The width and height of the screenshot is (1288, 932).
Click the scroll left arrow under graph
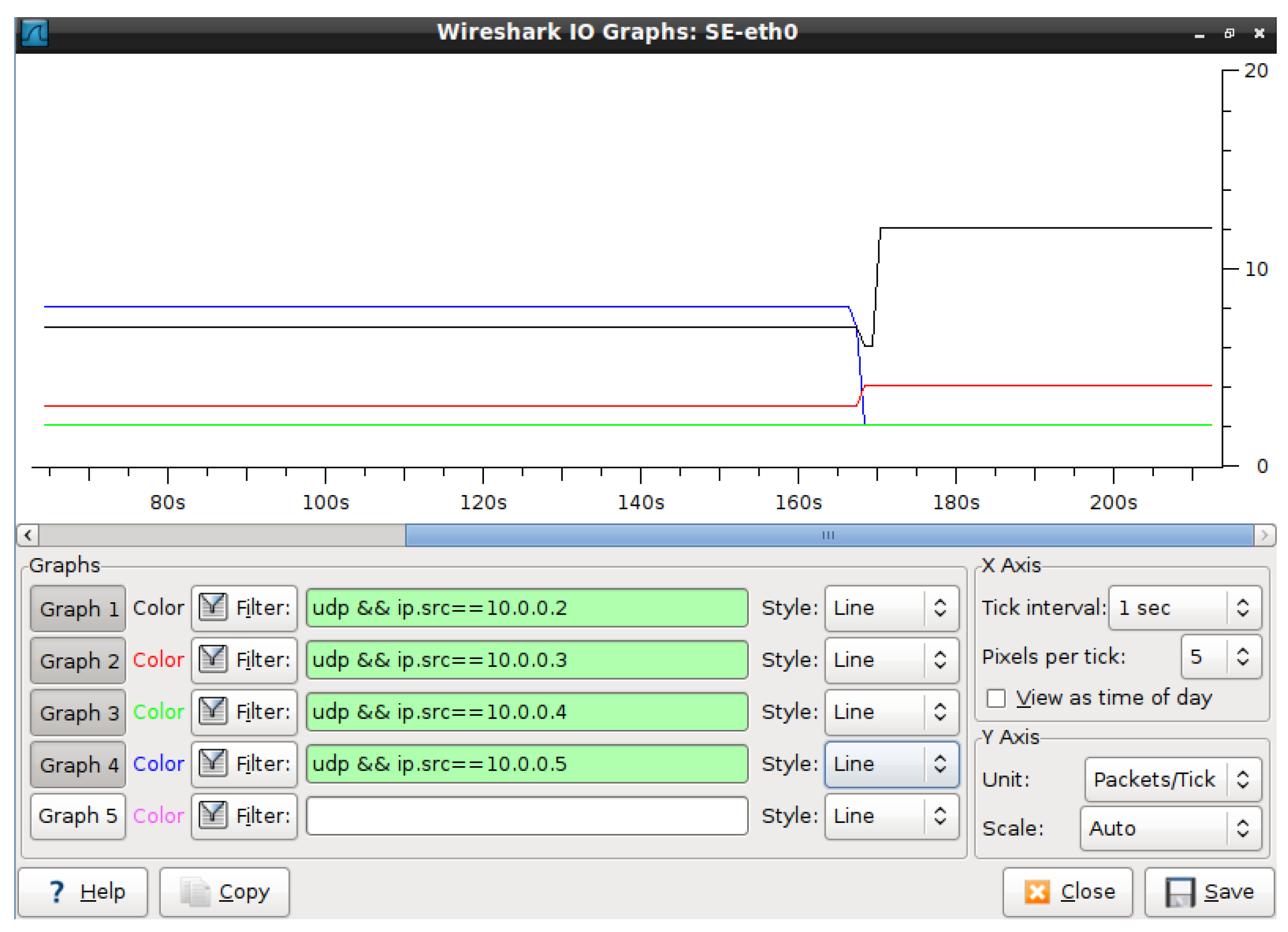coord(28,535)
